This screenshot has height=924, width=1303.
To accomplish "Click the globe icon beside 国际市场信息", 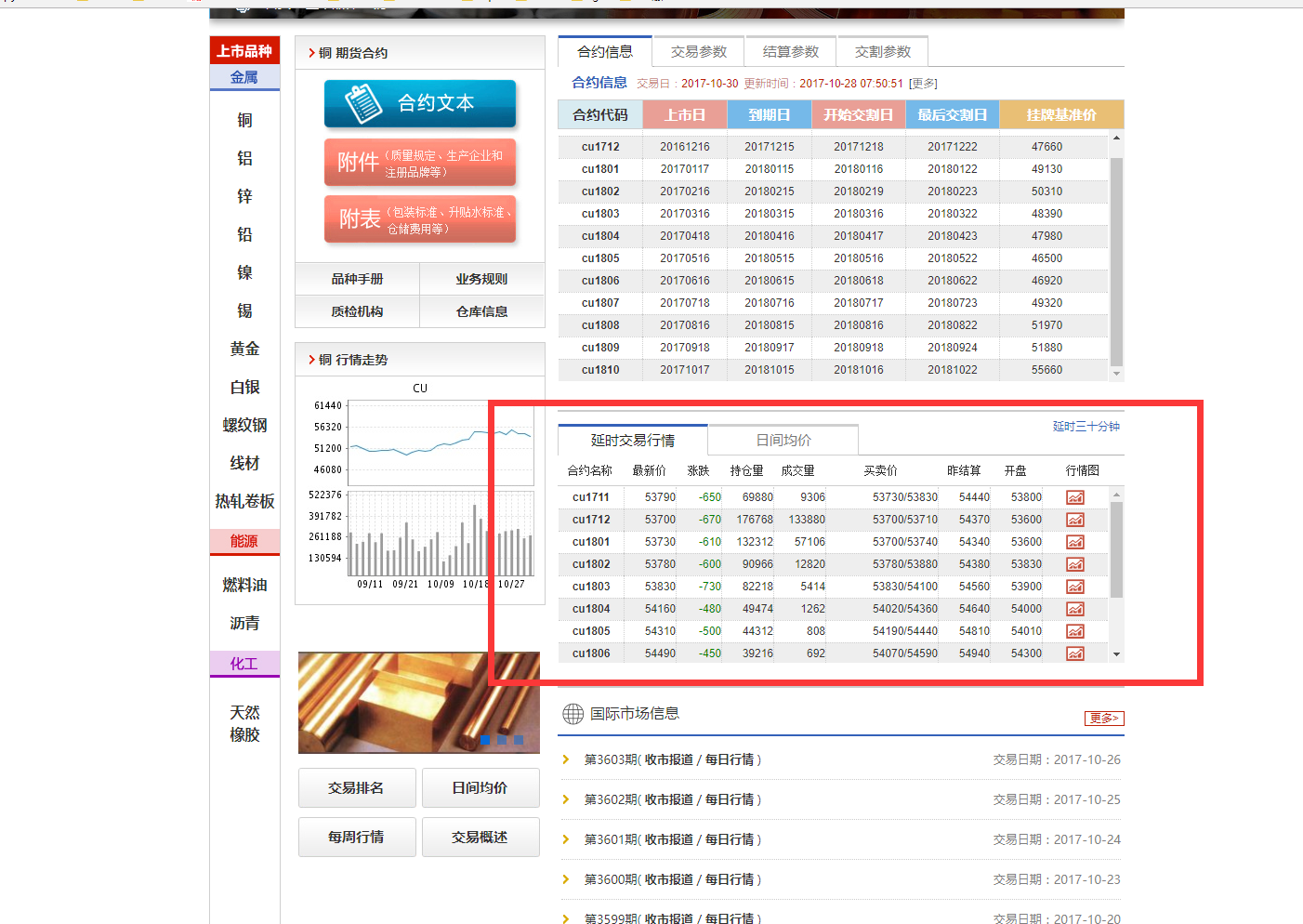I will [573, 714].
